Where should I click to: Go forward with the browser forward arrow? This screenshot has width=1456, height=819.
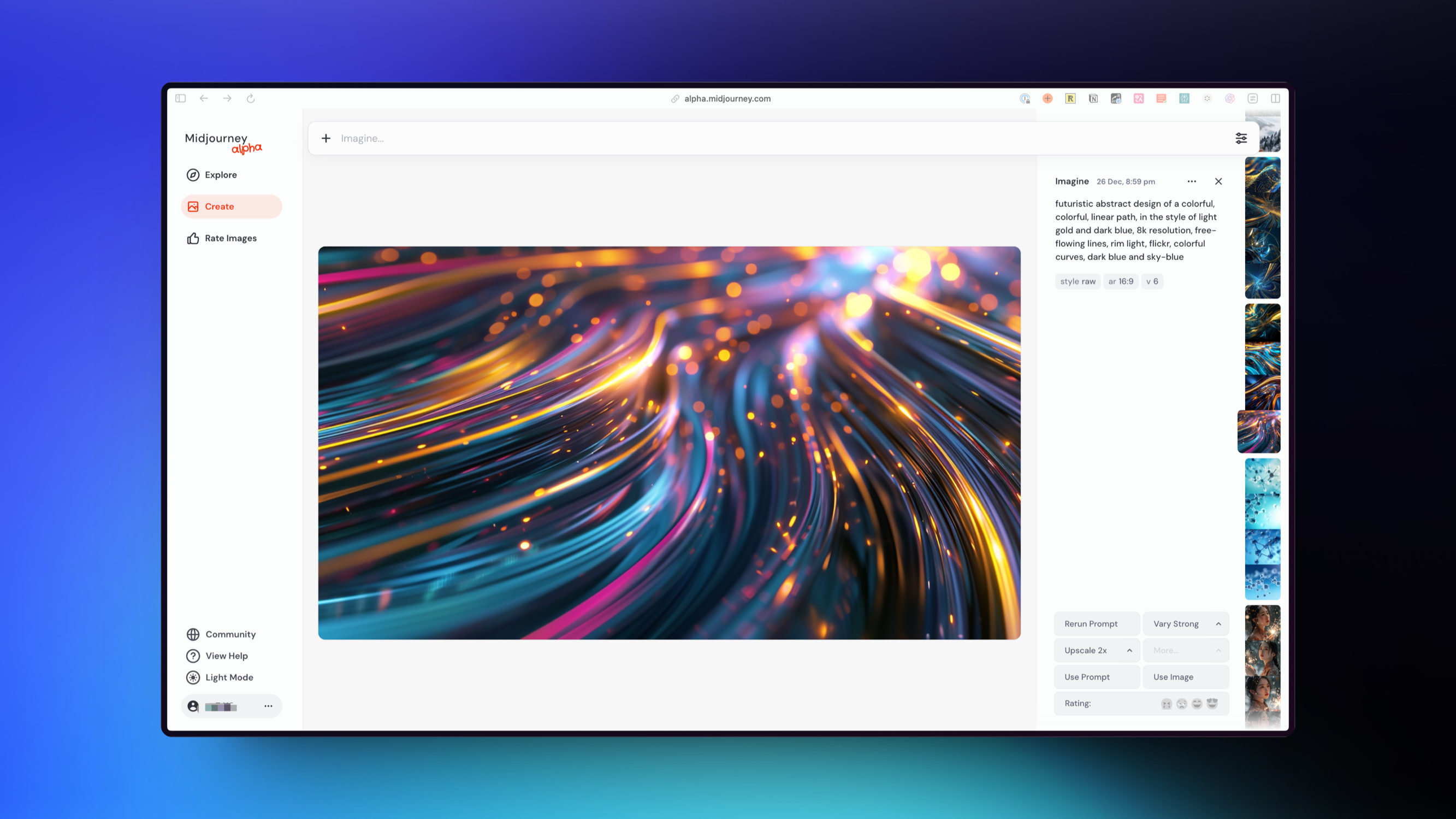[x=227, y=98]
